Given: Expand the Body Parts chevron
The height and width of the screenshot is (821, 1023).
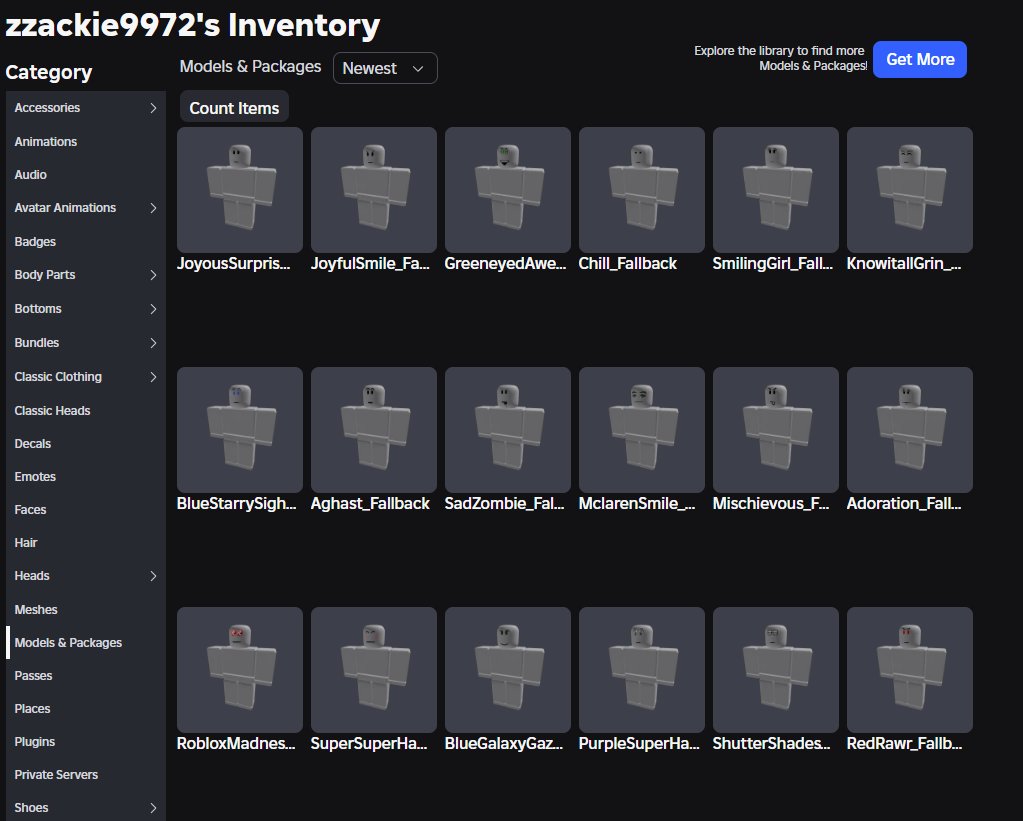Looking at the screenshot, I should 153,275.
